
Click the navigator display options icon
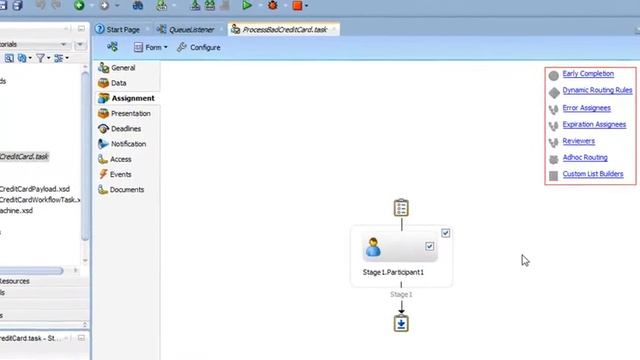click(x=59, y=58)
